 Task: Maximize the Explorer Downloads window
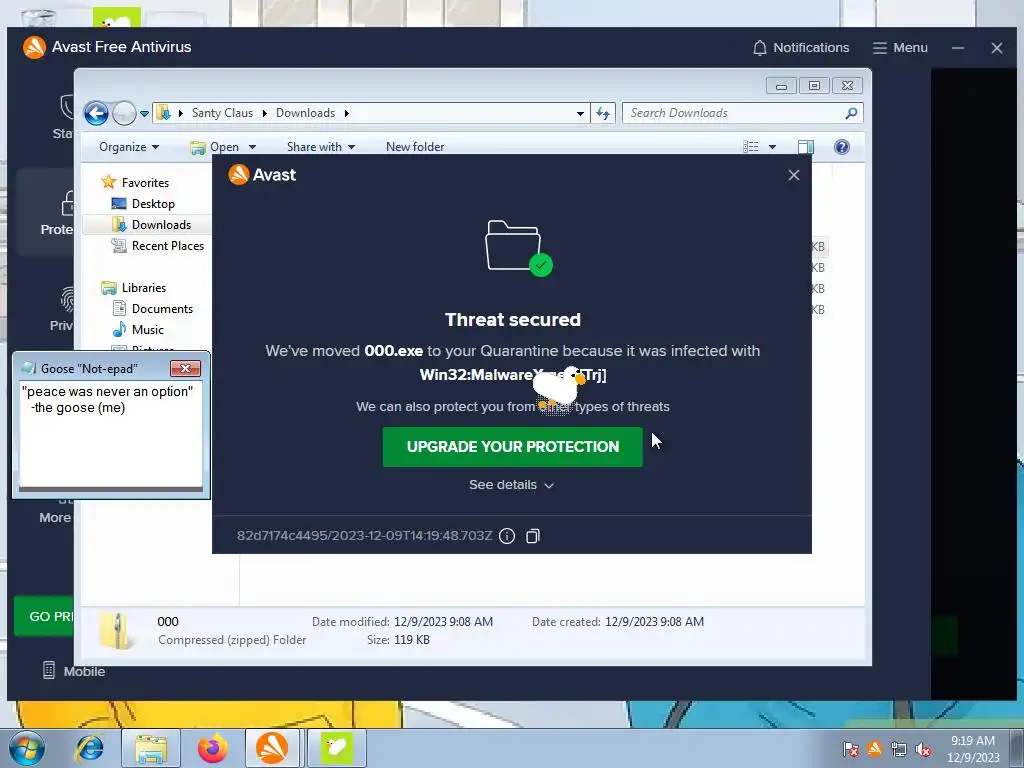tap(814, 86)
